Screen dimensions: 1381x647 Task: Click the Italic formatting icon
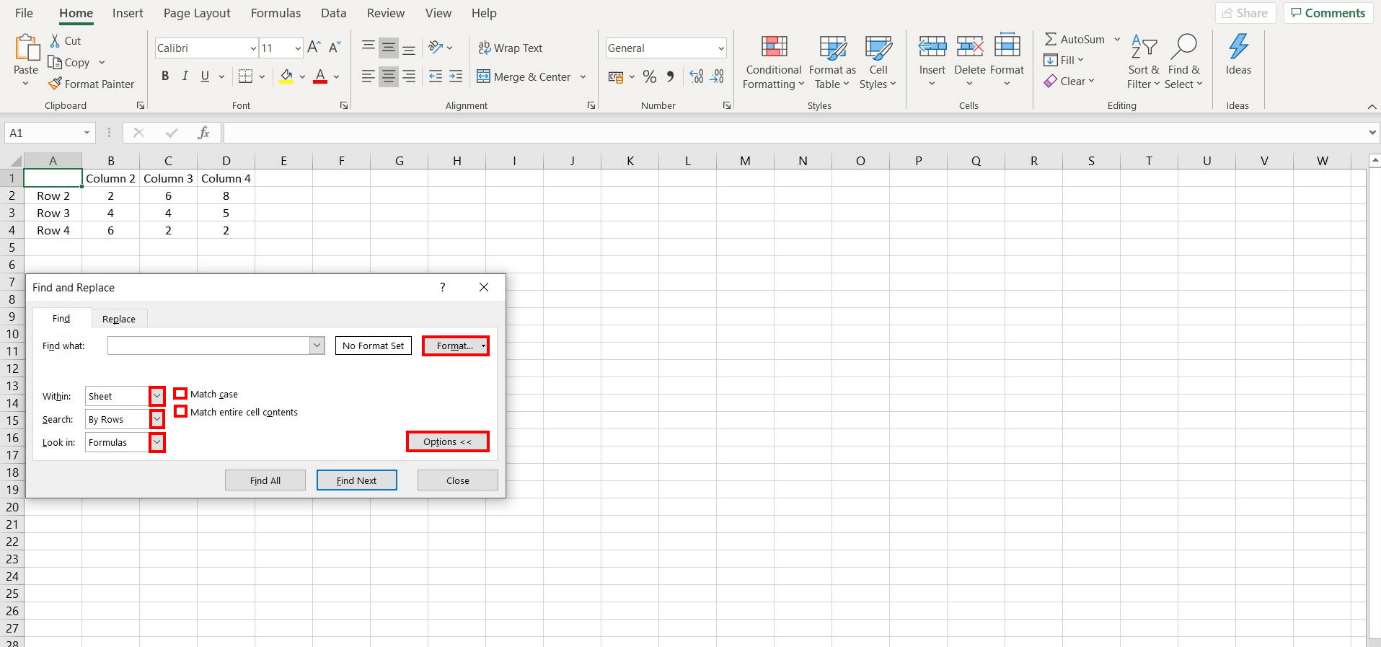[185, 77]
